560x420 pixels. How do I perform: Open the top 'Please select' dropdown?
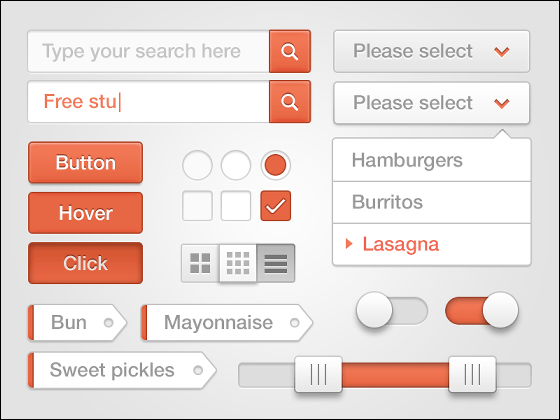coord(431,51)
